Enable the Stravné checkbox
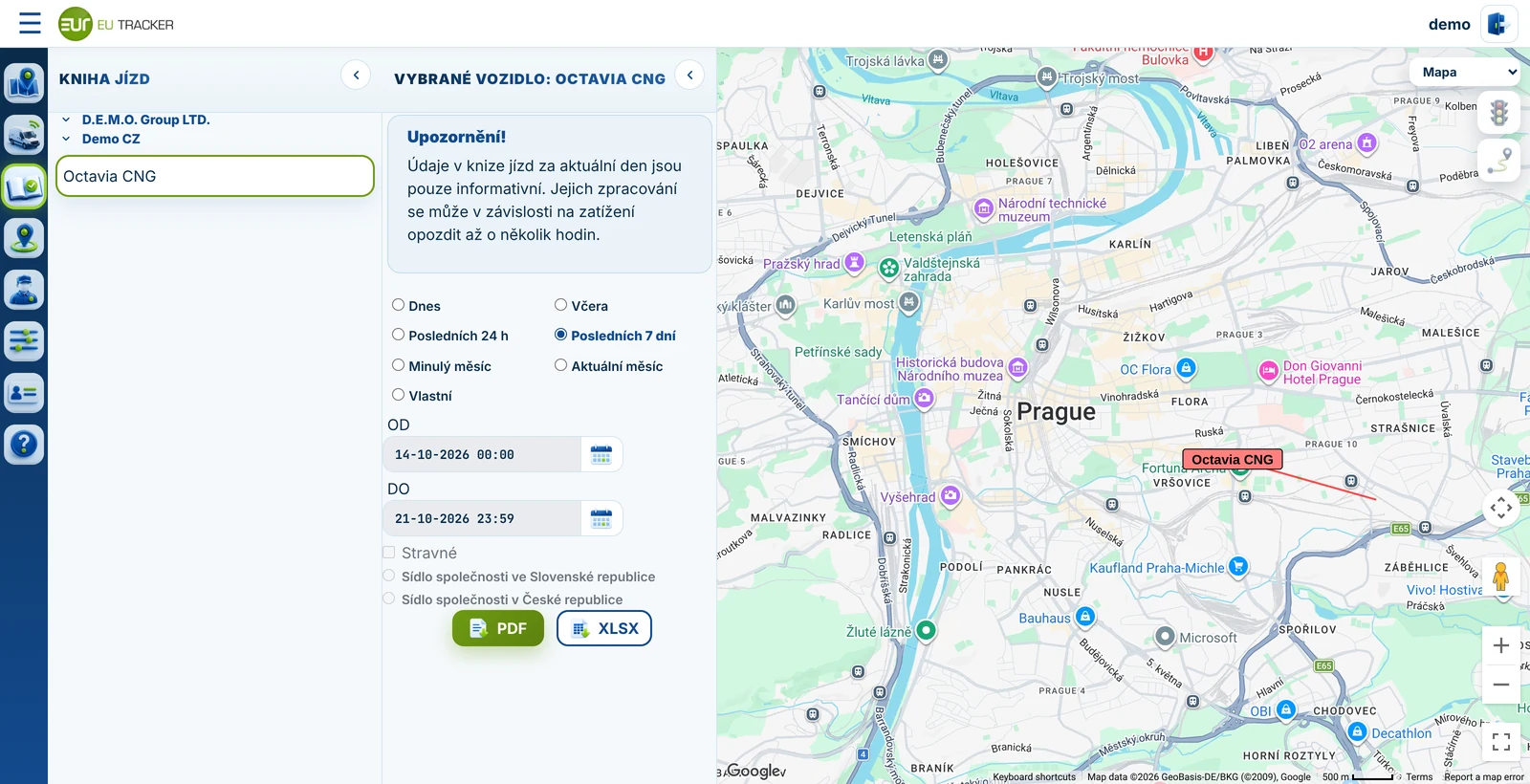The image size is (1530, 784). (389, 553)
